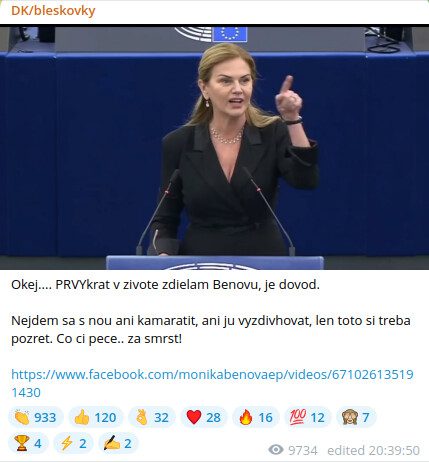Screen dimensions: 429x462
Task: Click the see-no-evil monkey reaction (7)
Action: point(356,417)
